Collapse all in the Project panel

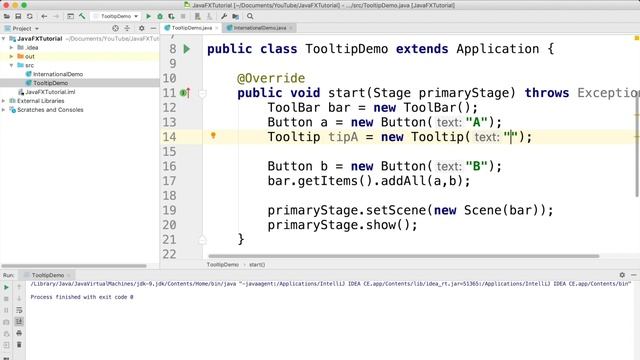pyautogui.click(x=127, y=28)
